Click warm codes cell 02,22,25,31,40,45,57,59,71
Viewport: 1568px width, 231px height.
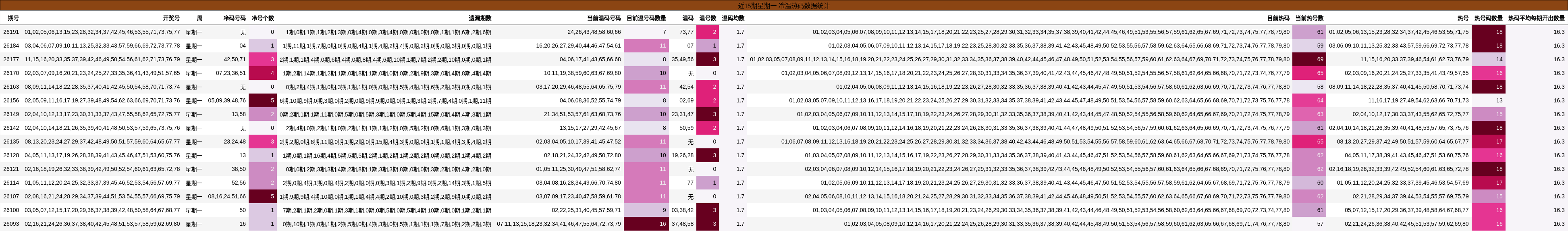(x=586, y=210)
